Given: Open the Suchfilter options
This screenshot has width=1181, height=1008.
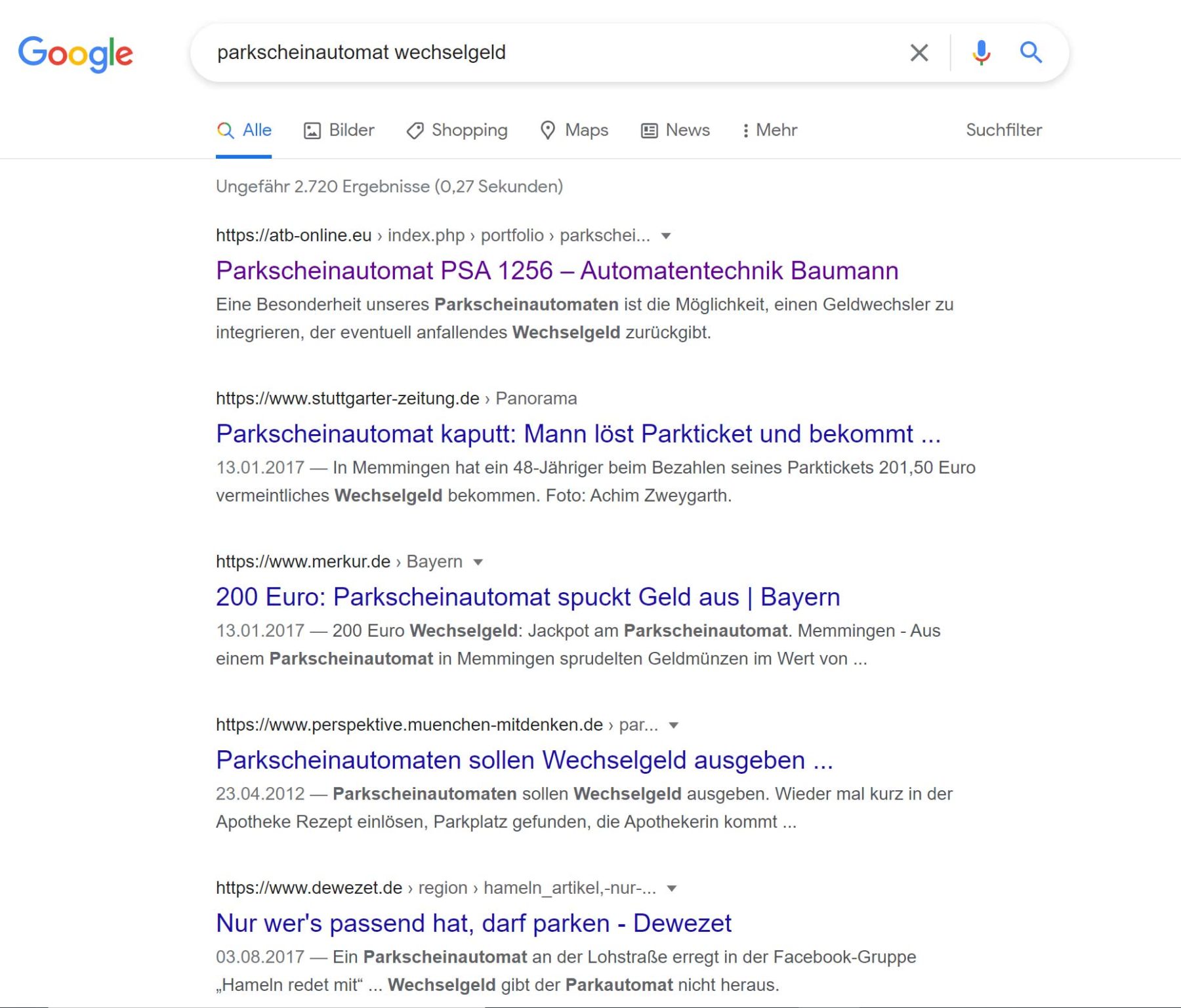Looking at the screenshot, I should tap(1003, 130).
